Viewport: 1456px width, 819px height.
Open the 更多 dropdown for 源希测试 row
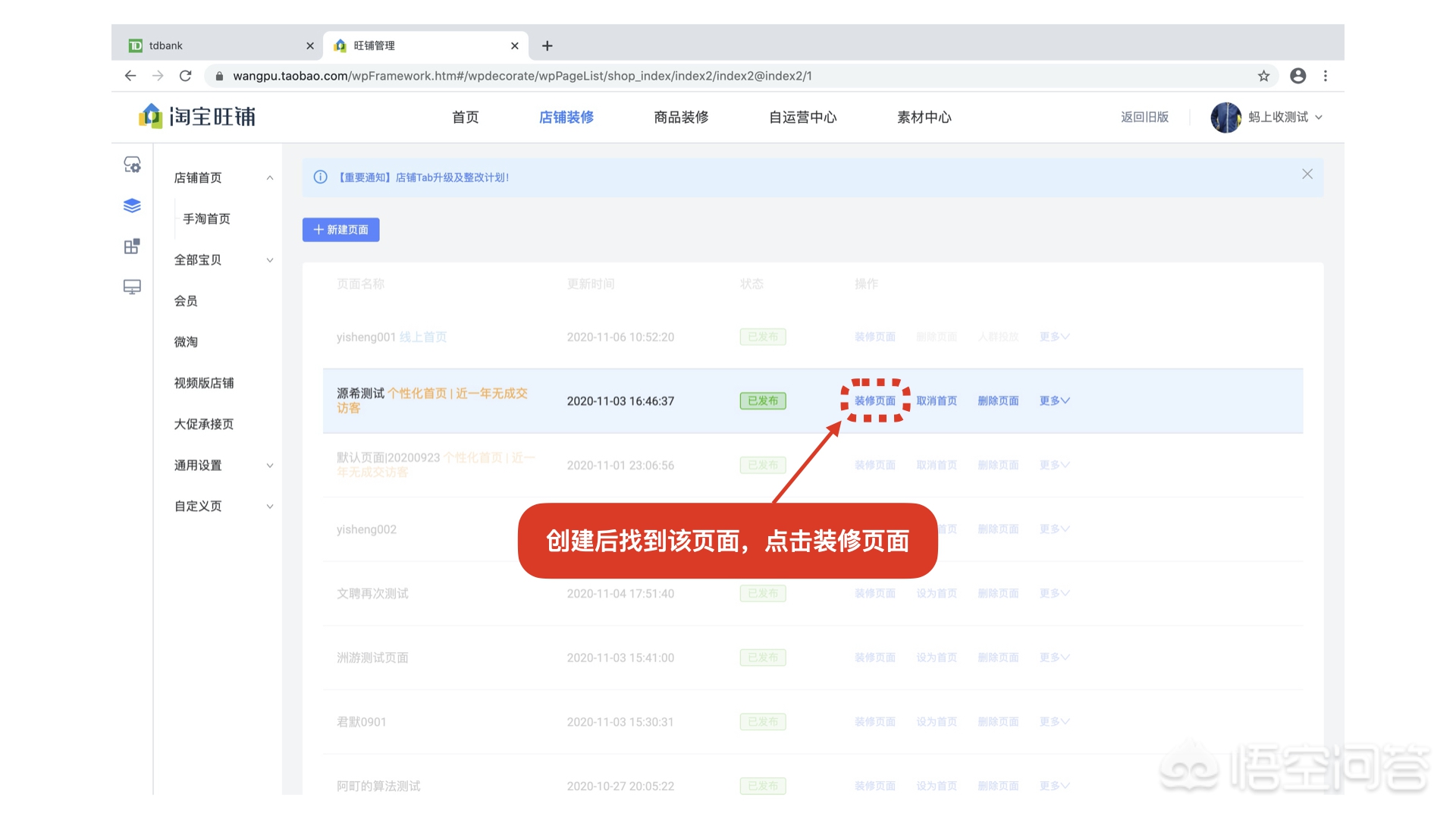[1053, 400]
